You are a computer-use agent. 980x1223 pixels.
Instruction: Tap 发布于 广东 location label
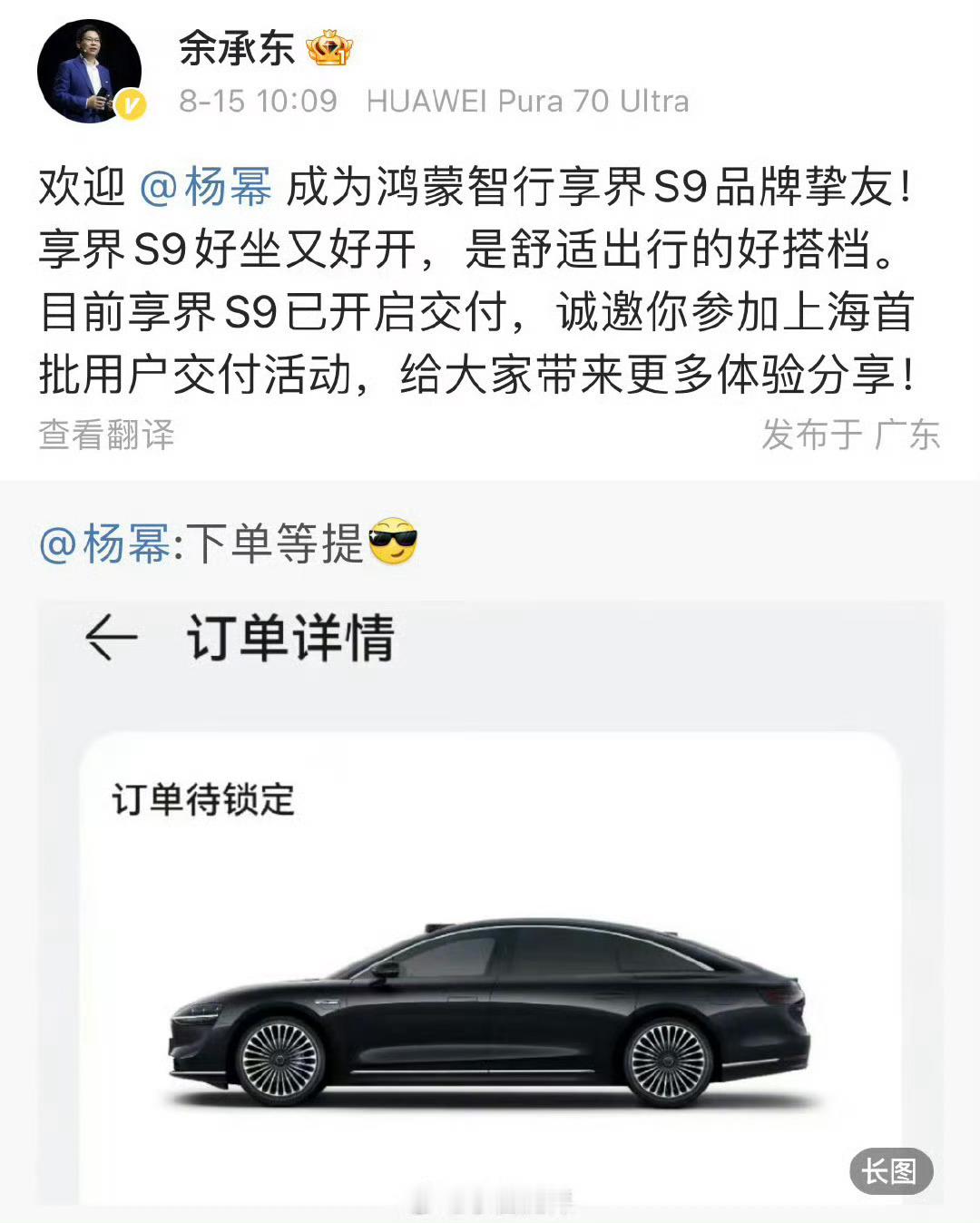850,435
